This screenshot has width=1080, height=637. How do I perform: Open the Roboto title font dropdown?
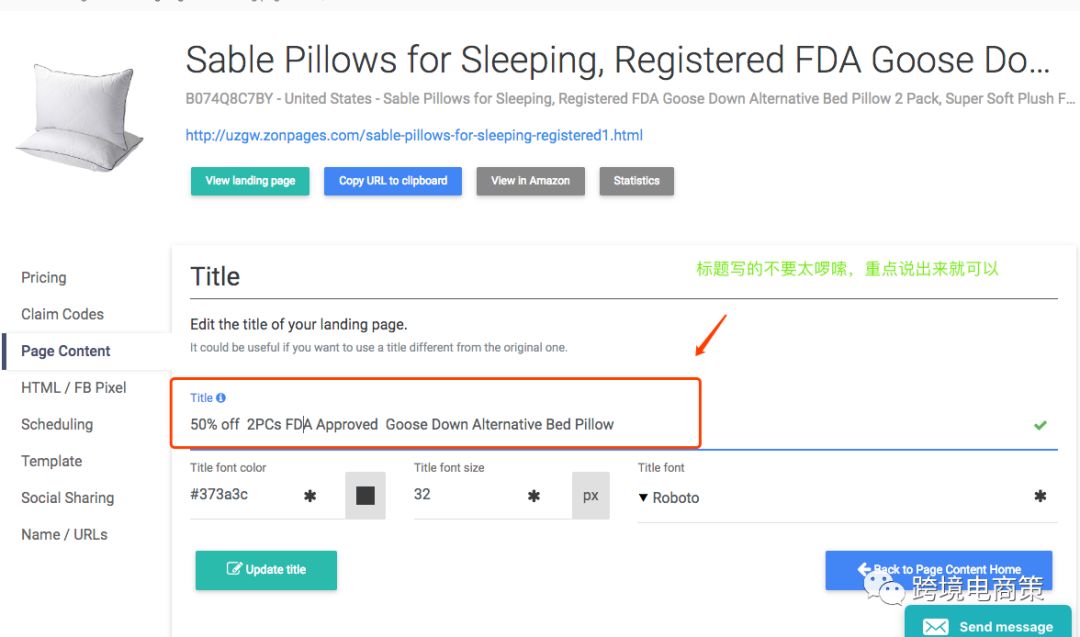(669, 497)
